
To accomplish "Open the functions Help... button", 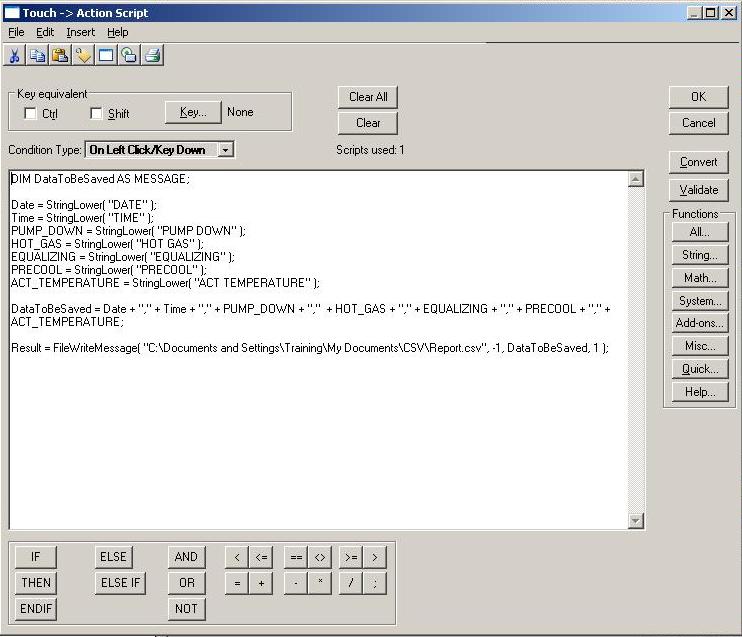I will point(700,392).
